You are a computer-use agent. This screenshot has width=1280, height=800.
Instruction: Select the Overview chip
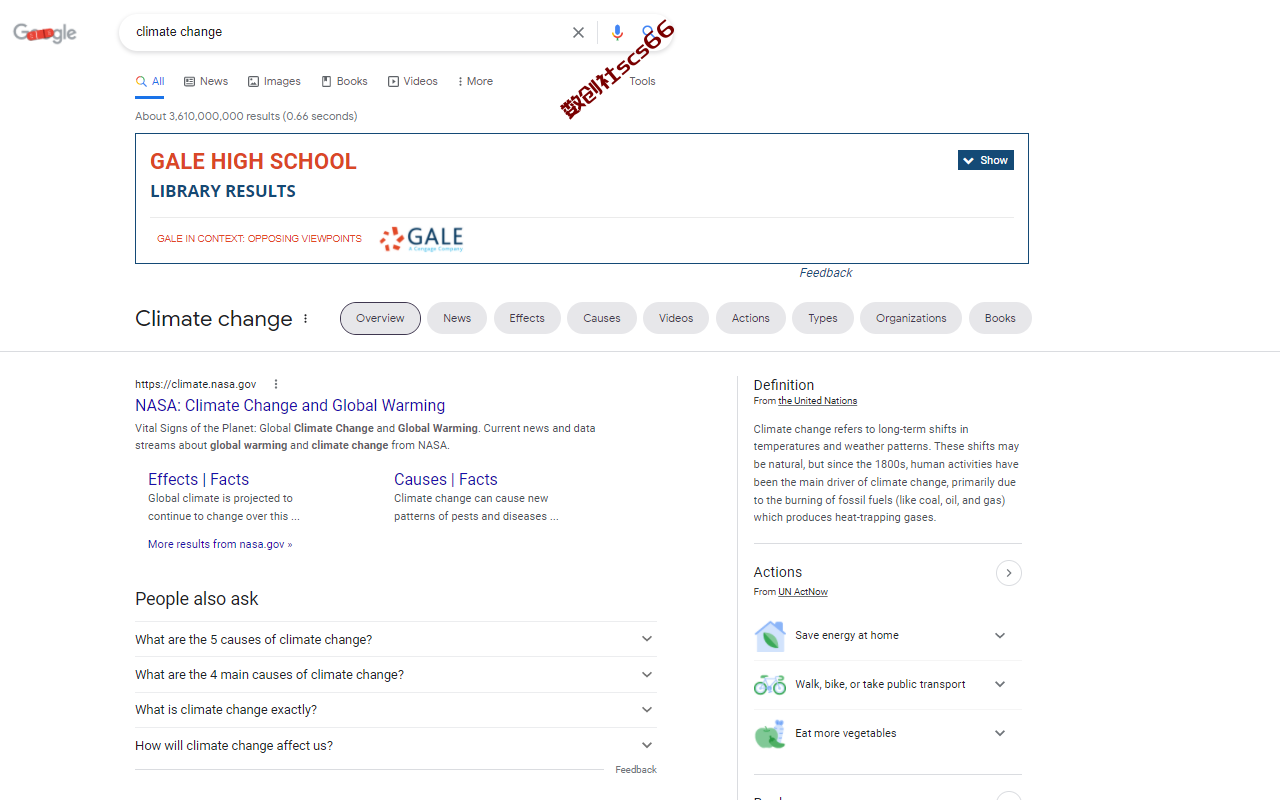pos(380,319)
